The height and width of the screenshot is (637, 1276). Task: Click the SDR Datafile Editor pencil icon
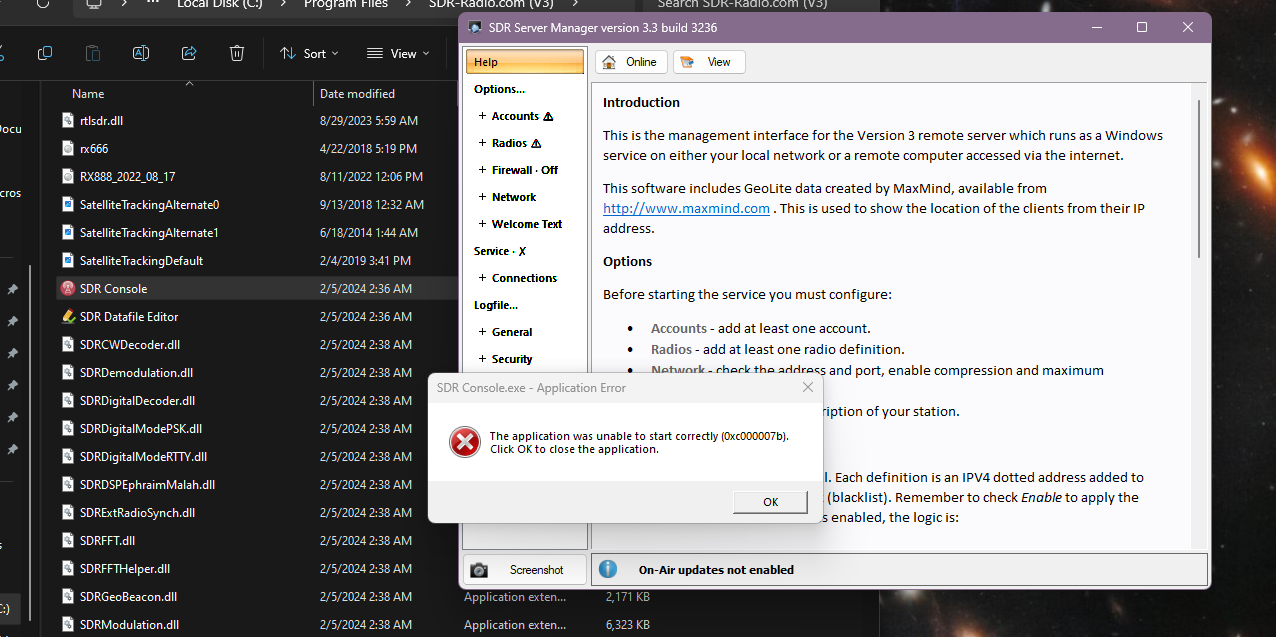[x=66, y=316]
